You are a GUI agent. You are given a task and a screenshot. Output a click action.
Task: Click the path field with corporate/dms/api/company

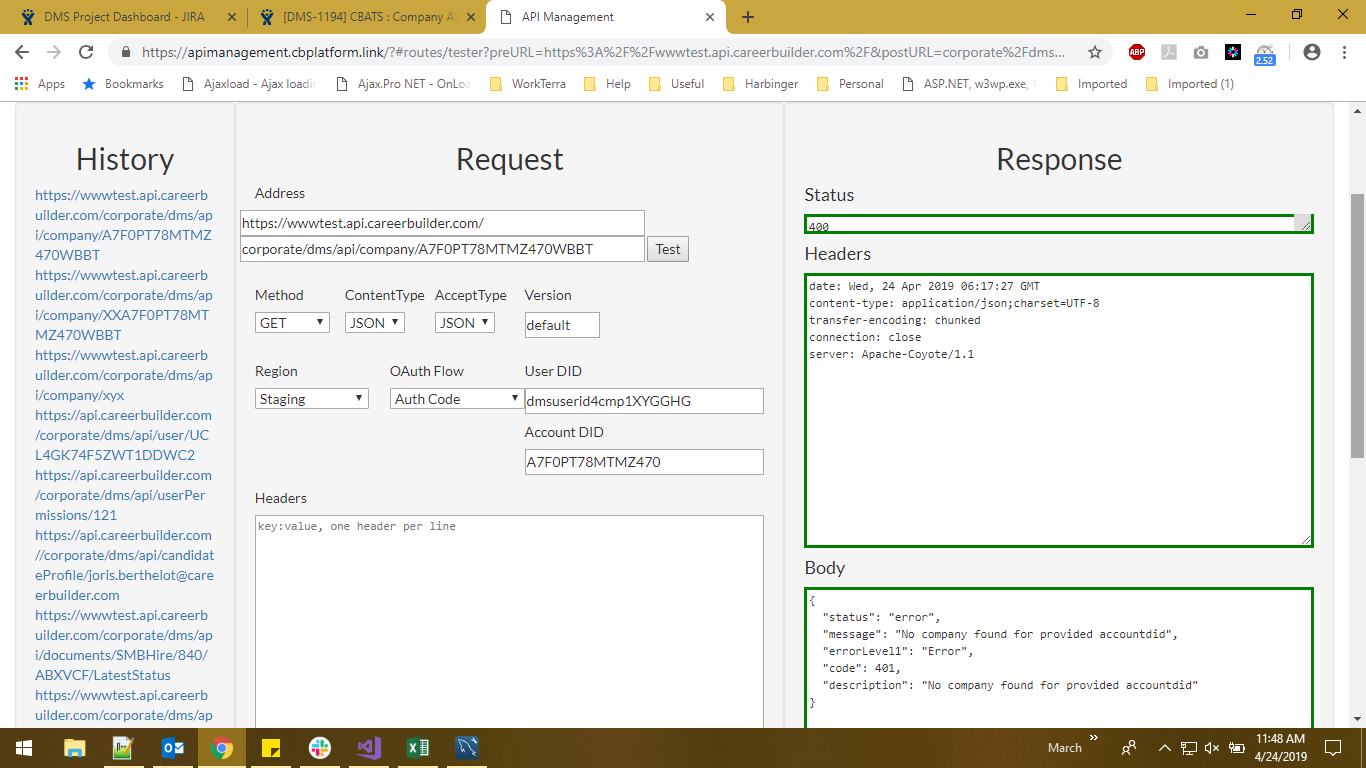pos(442,249)
